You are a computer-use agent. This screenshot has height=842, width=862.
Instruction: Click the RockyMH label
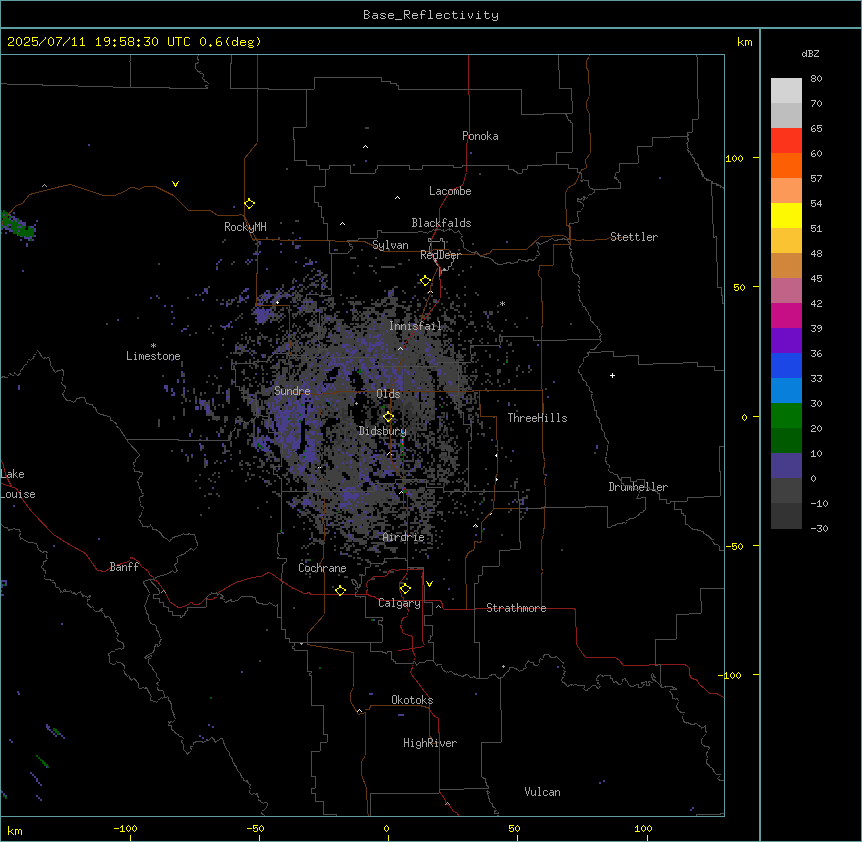[245, 226]
